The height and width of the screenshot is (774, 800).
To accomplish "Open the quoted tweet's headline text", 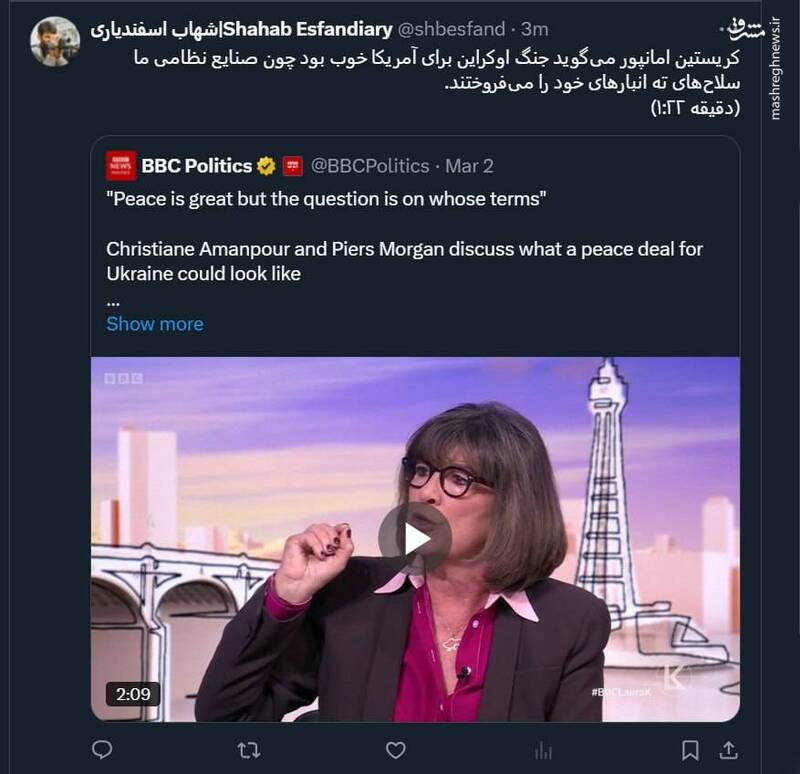I will point(326,199).
